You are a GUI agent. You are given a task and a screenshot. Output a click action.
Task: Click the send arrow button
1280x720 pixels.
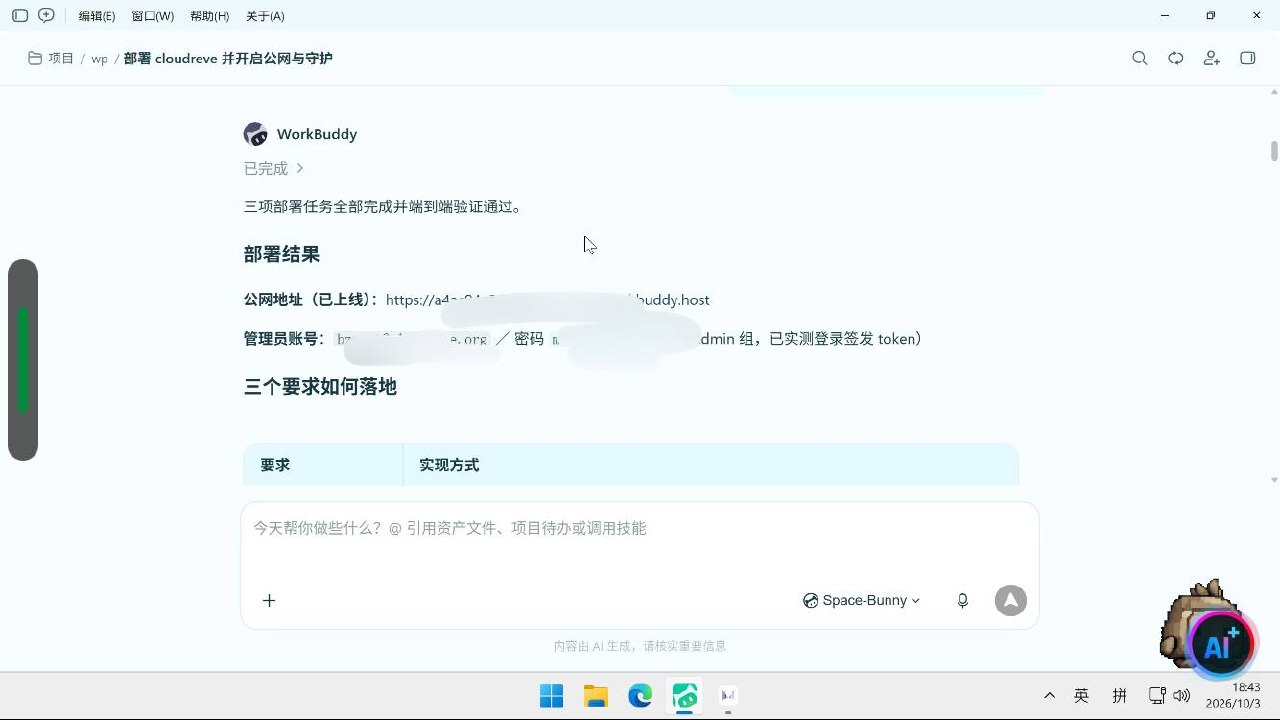click(x=1010, y=600)
